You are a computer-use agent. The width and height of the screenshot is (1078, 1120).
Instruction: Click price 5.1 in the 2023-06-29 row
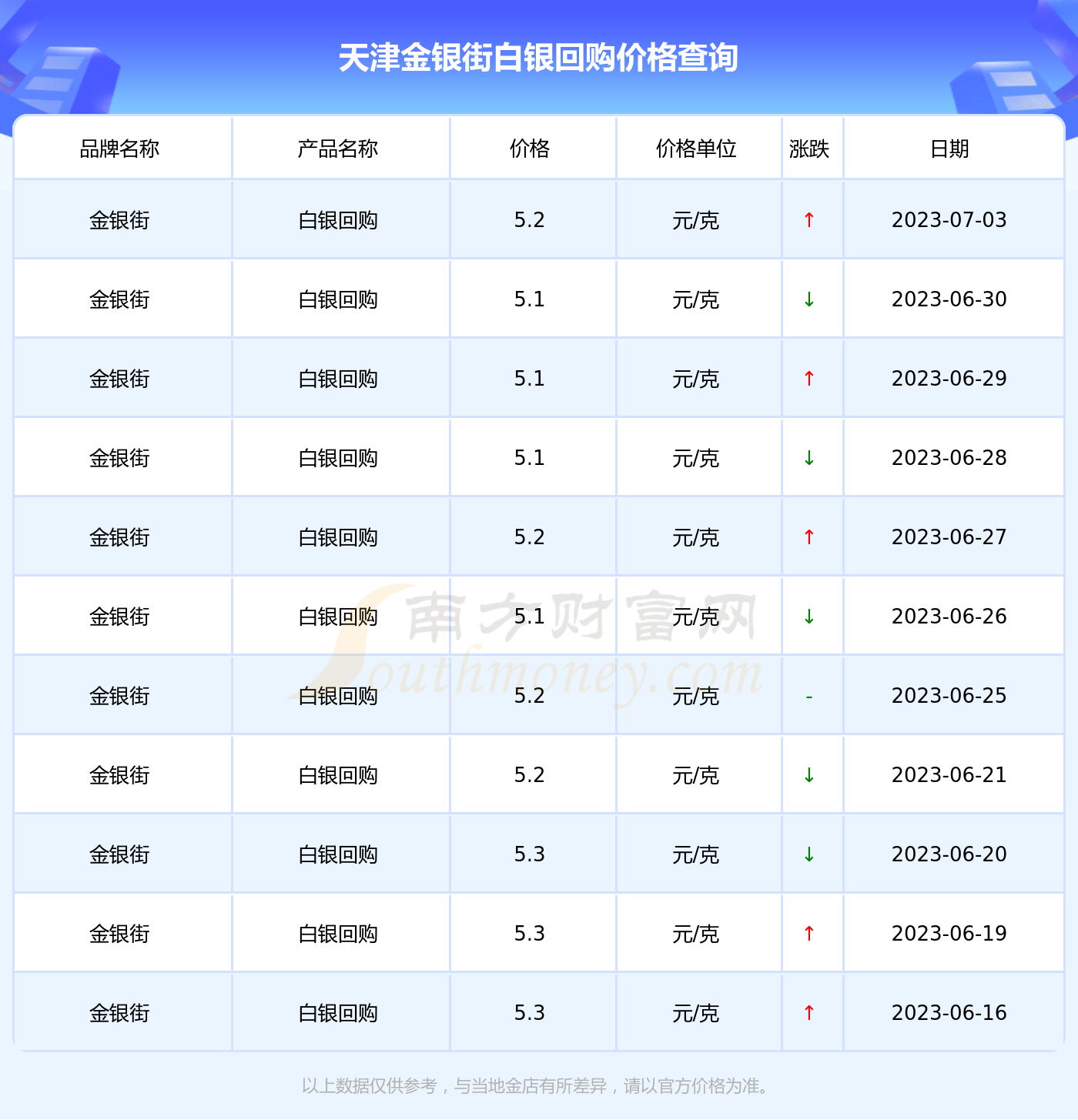(530, 379)
